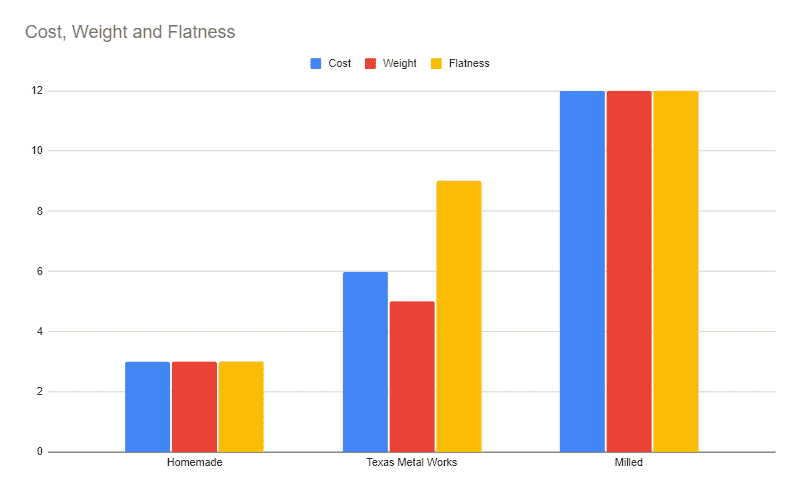Select the Weight legend label text
The height and width of the screenshot is (490, 799).
click(x=398, y=63)
